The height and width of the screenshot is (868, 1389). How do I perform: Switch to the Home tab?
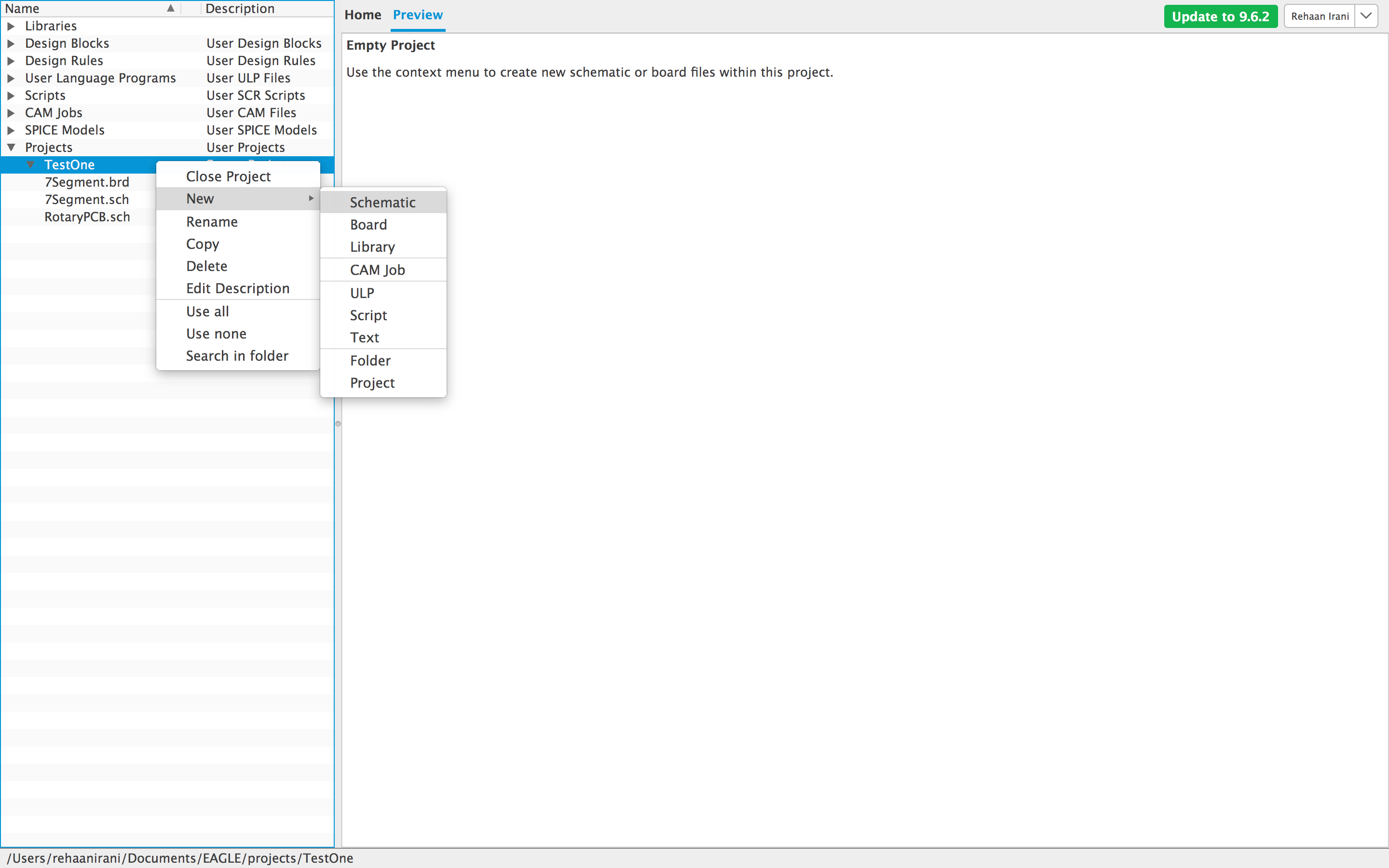[x=363, y=14]
